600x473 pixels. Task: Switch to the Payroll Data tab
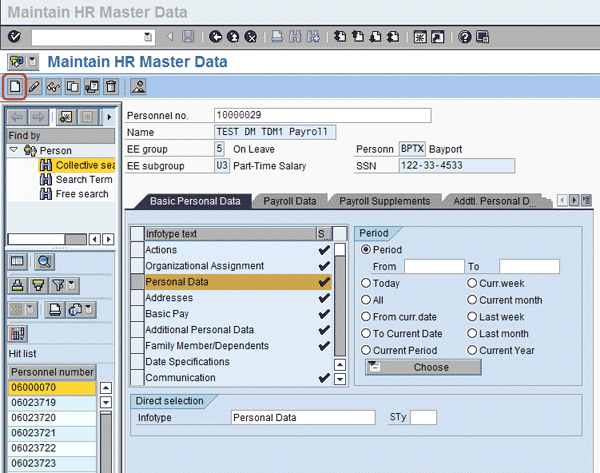coord(289,201)
